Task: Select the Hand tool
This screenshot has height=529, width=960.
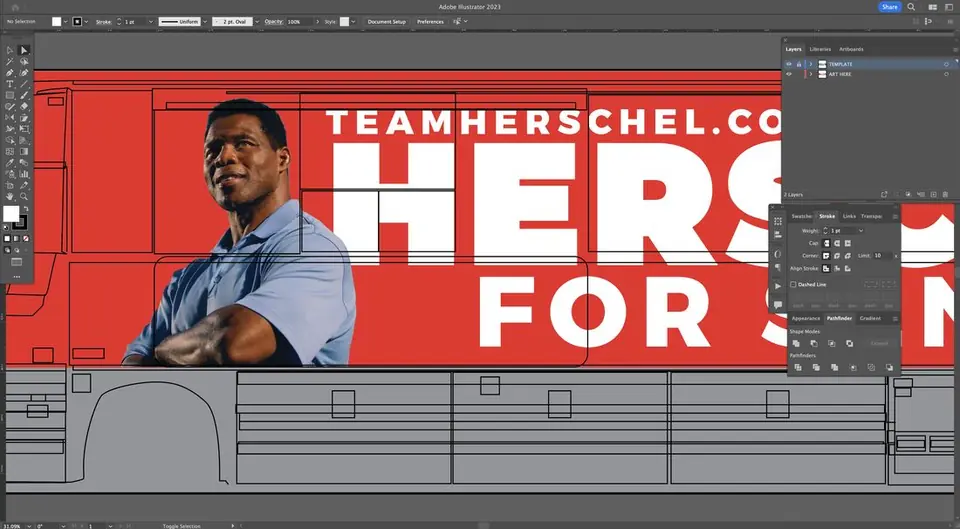Action: (10, 197)
